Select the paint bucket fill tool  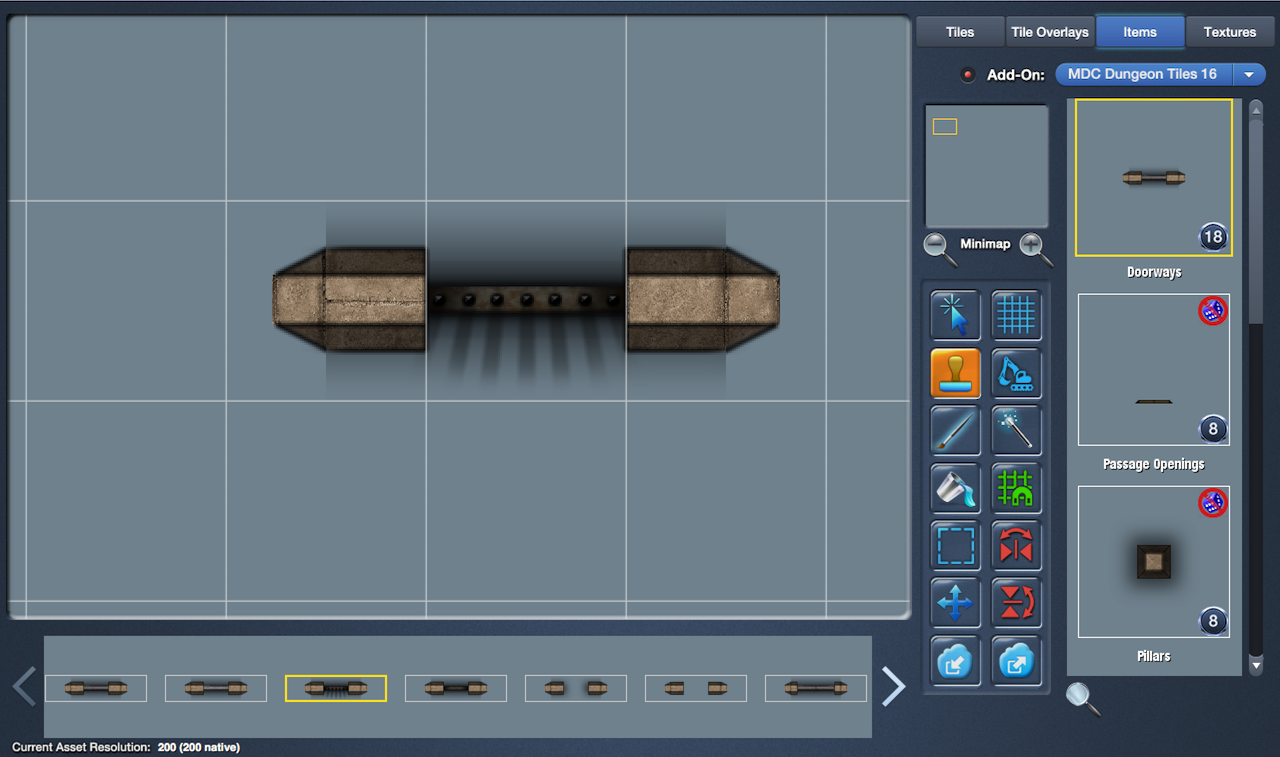point(955,488)
